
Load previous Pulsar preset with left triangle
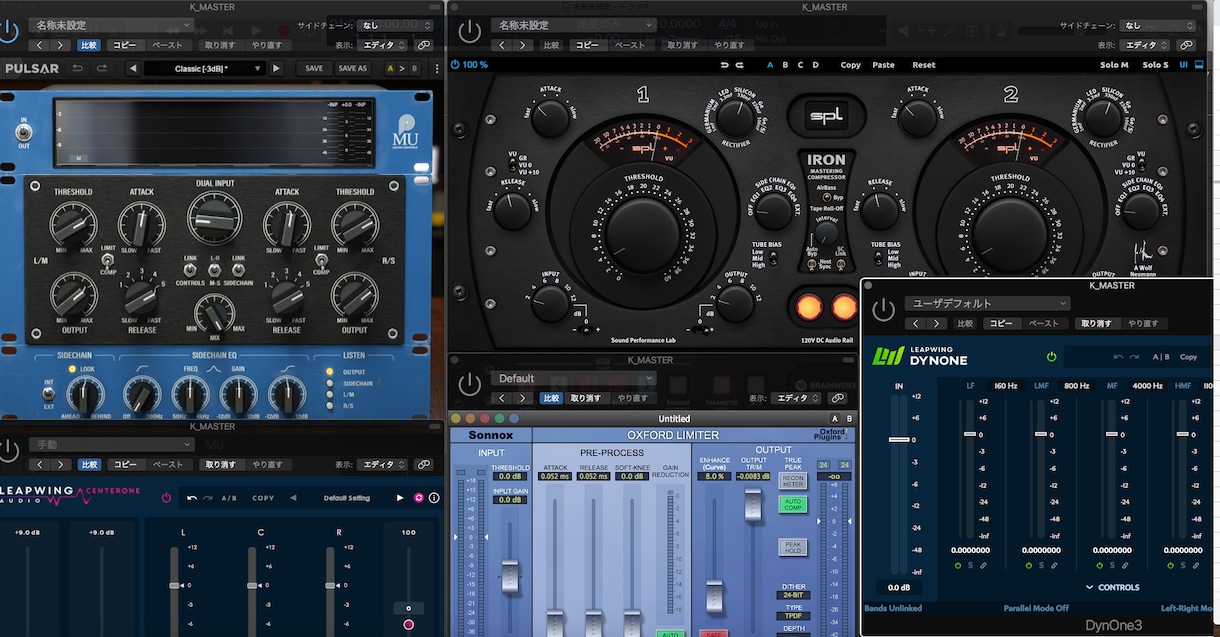(131, 68)
